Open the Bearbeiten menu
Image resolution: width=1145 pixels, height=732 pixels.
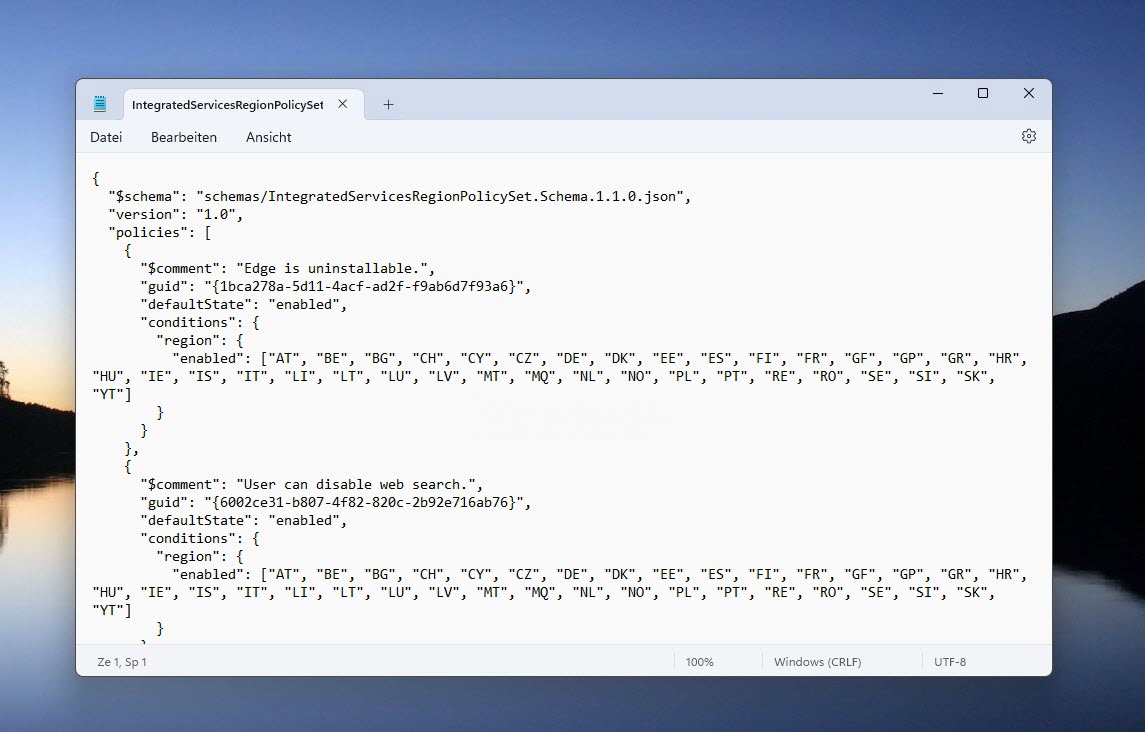point(184,137)
